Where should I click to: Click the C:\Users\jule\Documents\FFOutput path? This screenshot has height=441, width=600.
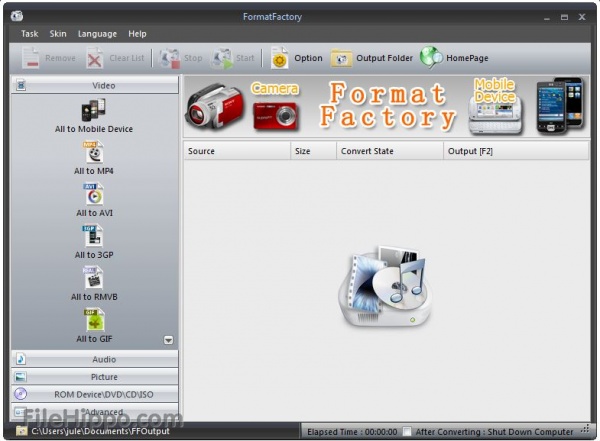coord(100,431)
